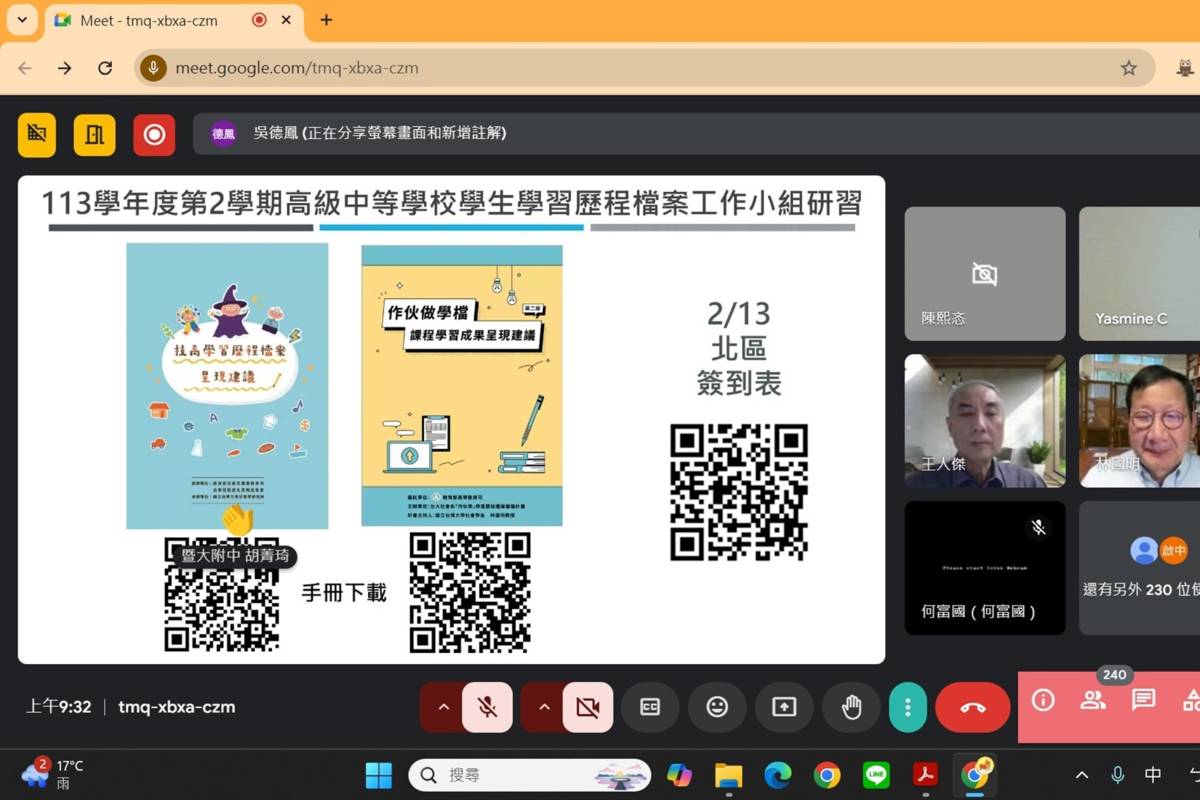Click the taskbar search box
Viewport: 1200px width, 800px height.
[x=530, y=775]
